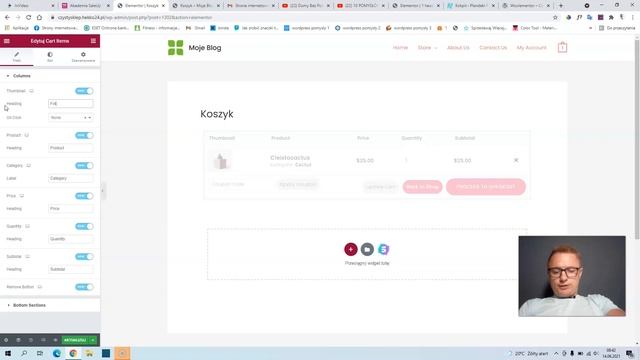640x360 pixels.
Task: Reload the page with browser refresh icon
Action: coord(28,18)
